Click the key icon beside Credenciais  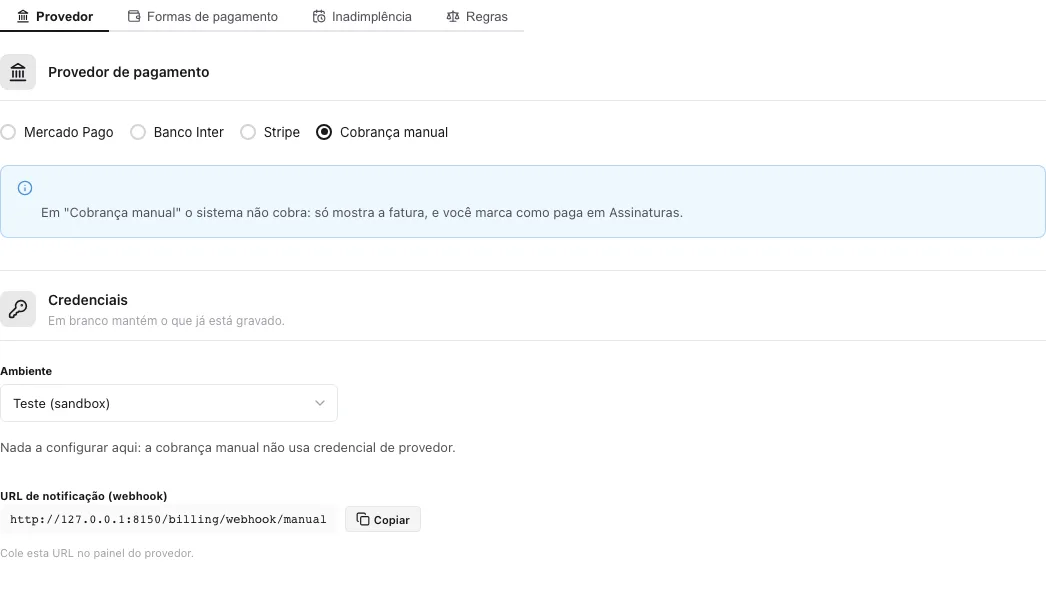[18, 310]
